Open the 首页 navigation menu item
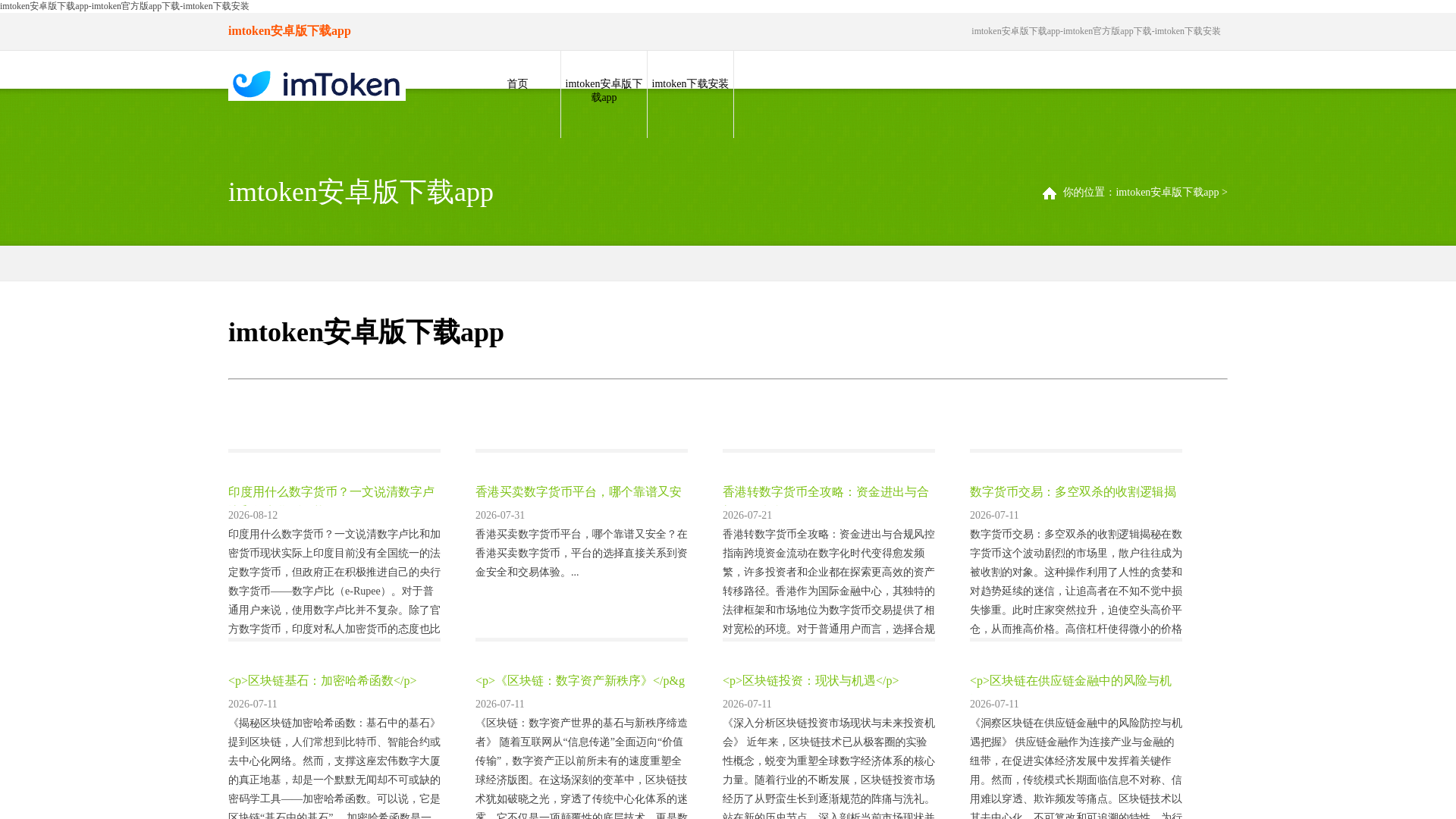This screenshot has height=819, width=1456. (517, 84)
